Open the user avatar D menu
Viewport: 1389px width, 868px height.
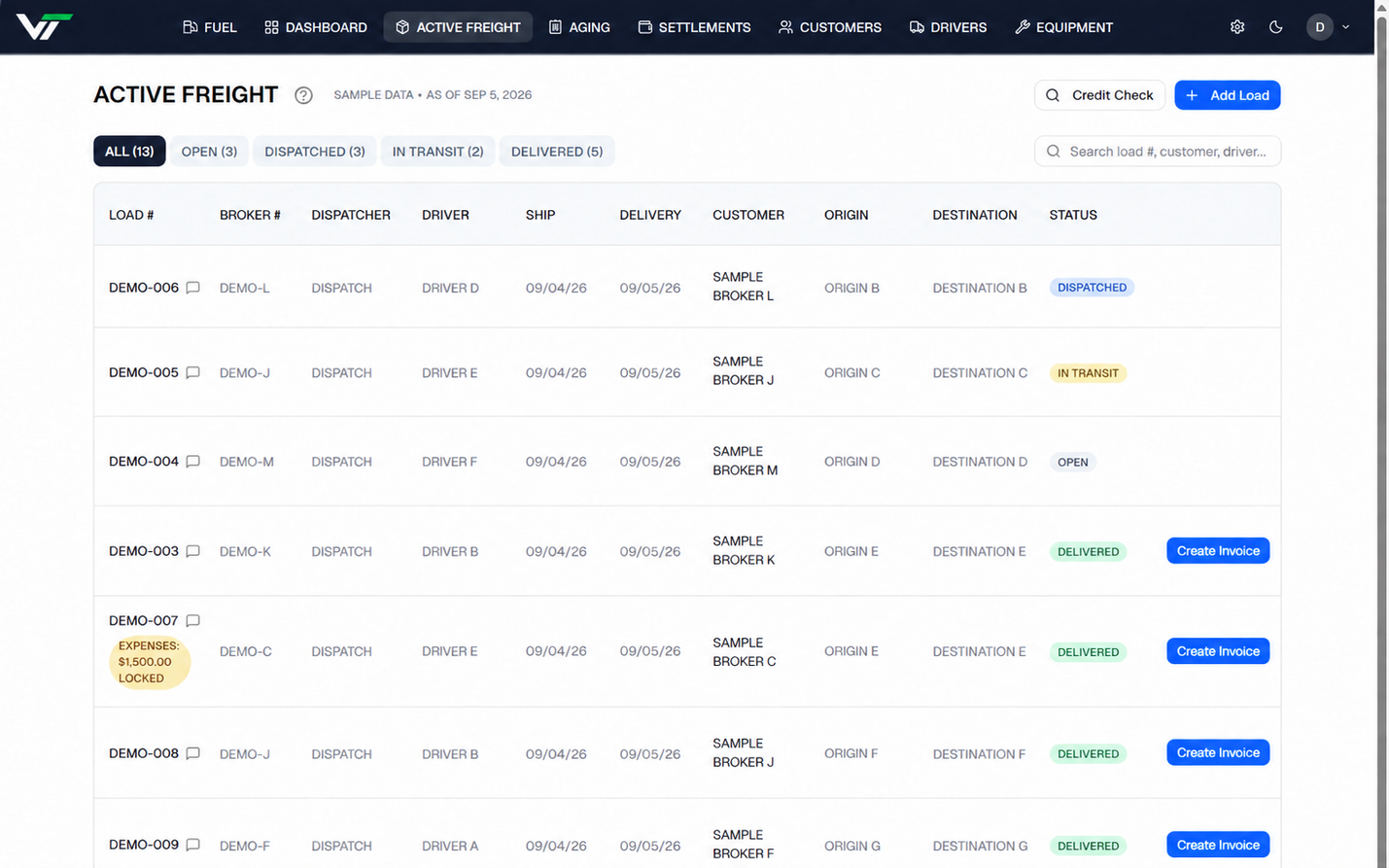(x=1319, y=27)
